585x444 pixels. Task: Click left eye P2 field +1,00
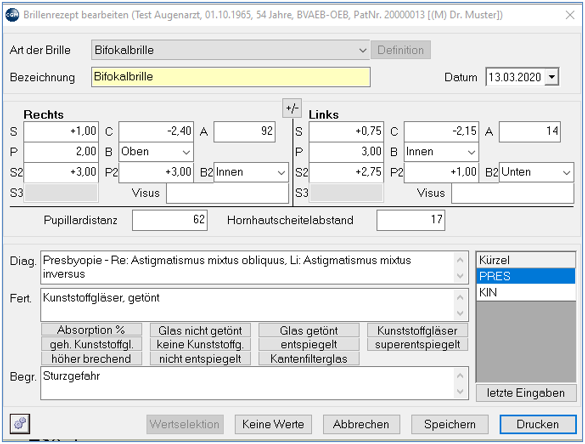pos(441,172)
